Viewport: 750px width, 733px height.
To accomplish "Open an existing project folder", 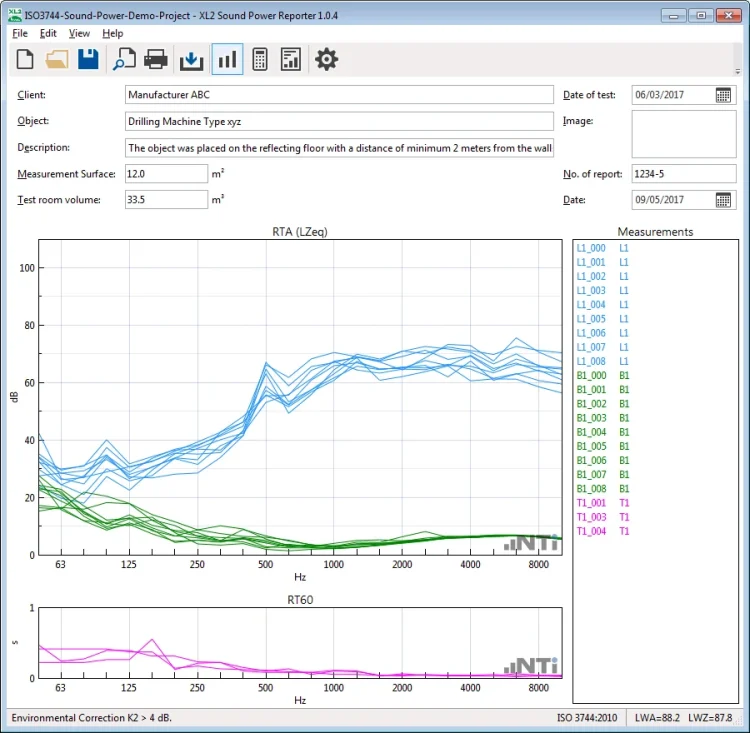I will 57,60.
